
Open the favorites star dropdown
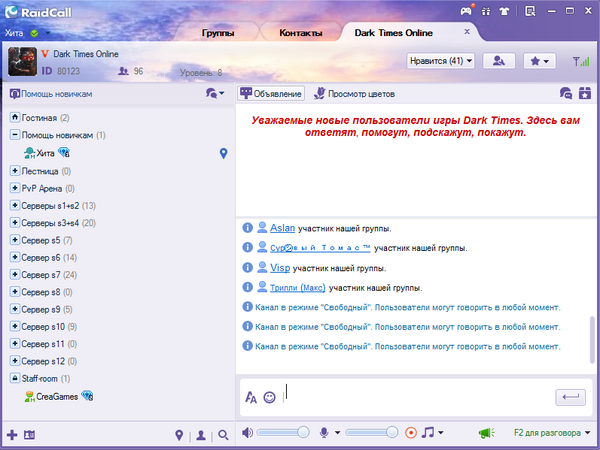tap(540, 61)
